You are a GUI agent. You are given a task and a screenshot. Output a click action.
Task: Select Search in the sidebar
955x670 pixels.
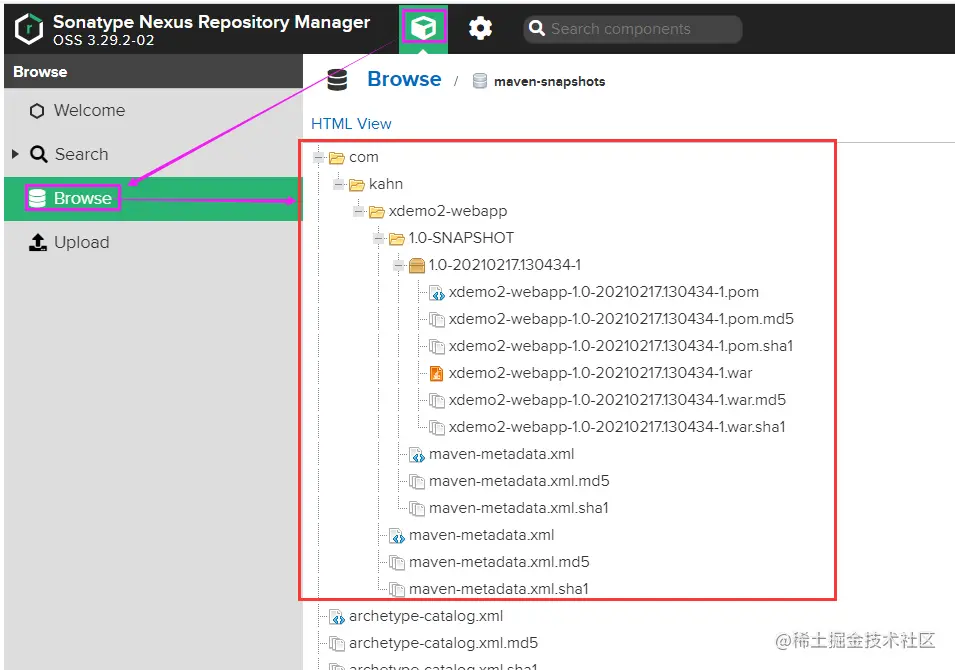tap(82, 154)
